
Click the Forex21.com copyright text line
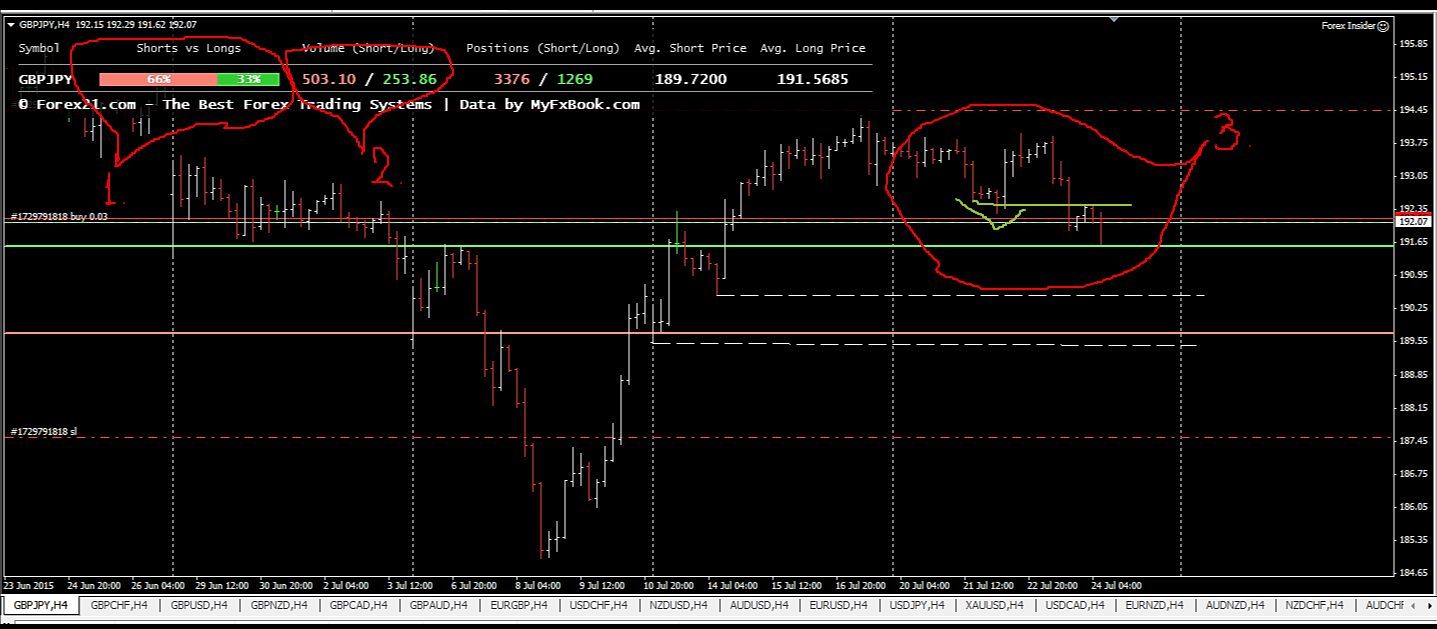329,104
